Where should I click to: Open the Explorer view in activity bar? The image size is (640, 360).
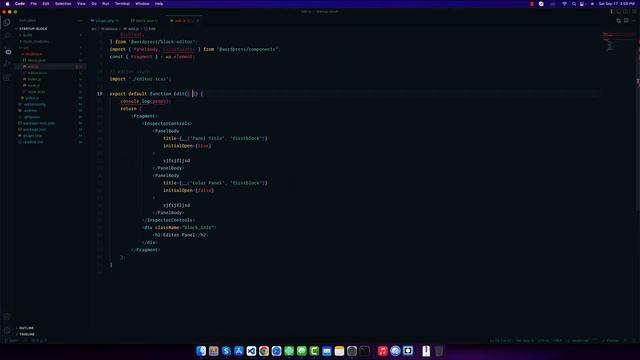pos(7,23)
